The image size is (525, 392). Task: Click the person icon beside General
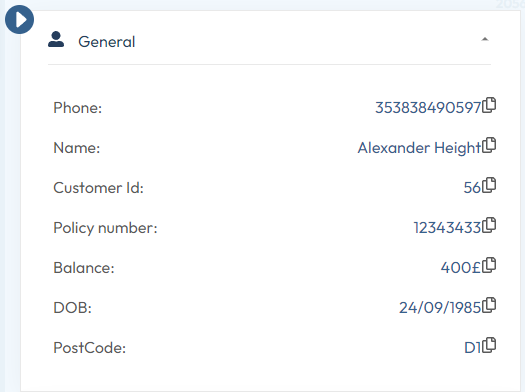point(56,40)
